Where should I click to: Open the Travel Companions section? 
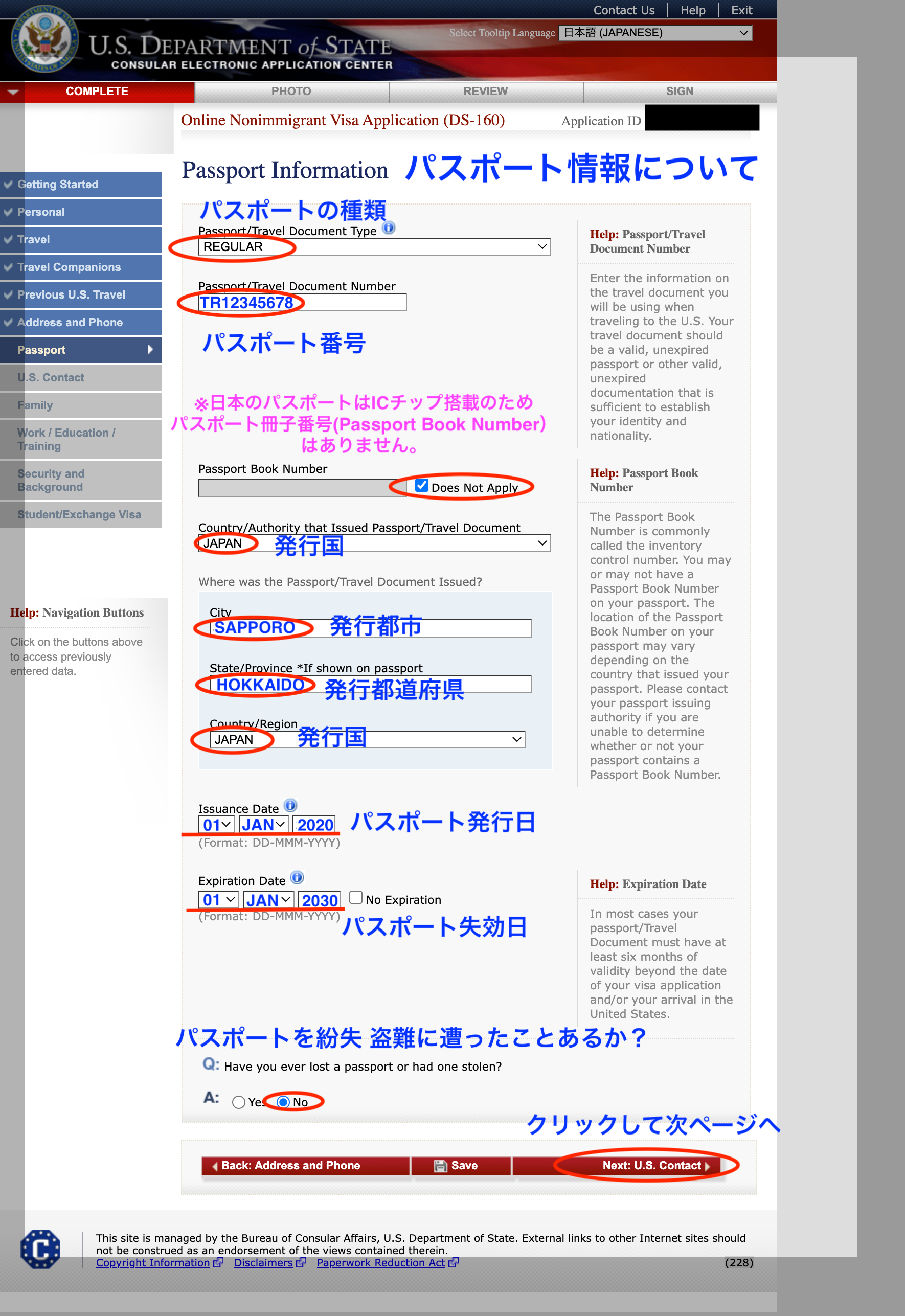[x=80, y=267]
